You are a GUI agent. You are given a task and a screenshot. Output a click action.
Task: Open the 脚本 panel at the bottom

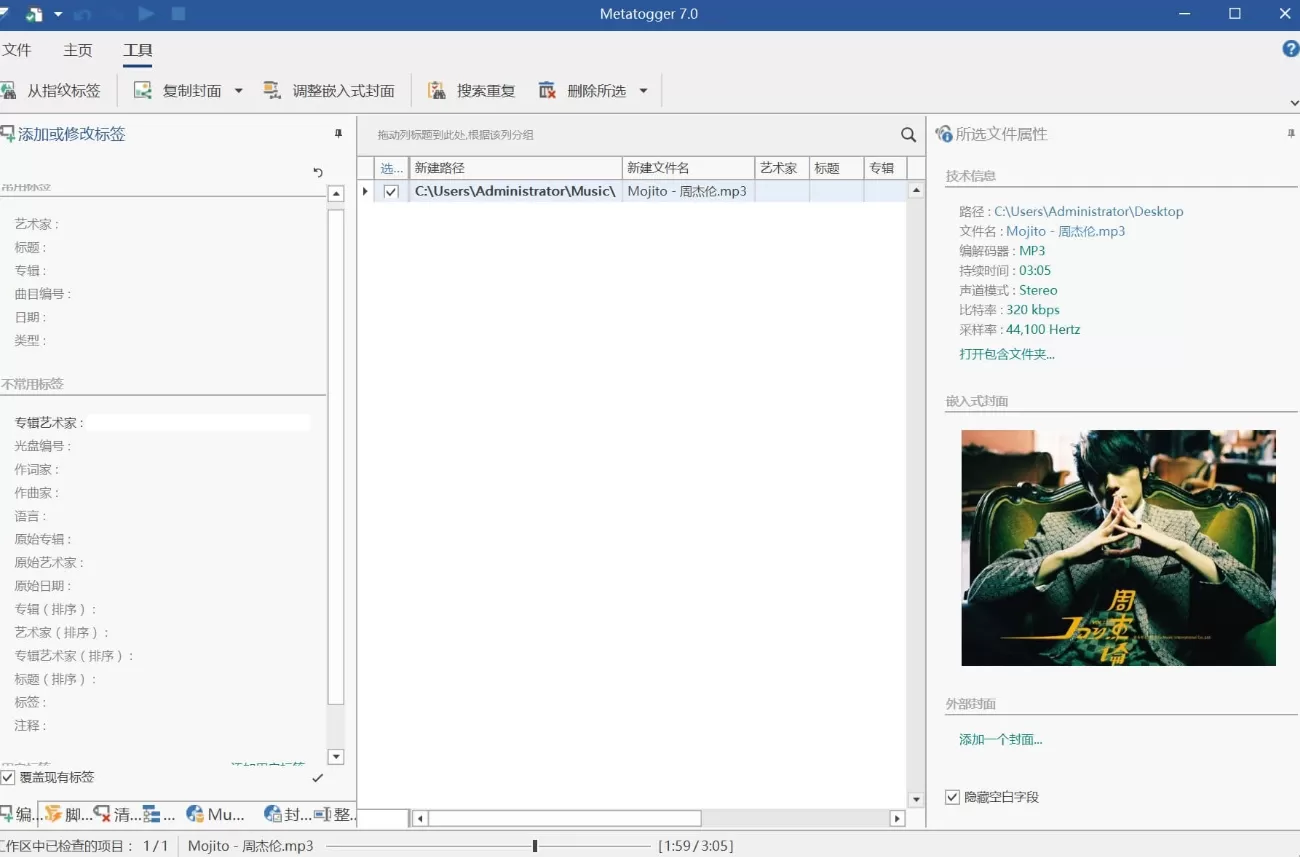point(62,814)
